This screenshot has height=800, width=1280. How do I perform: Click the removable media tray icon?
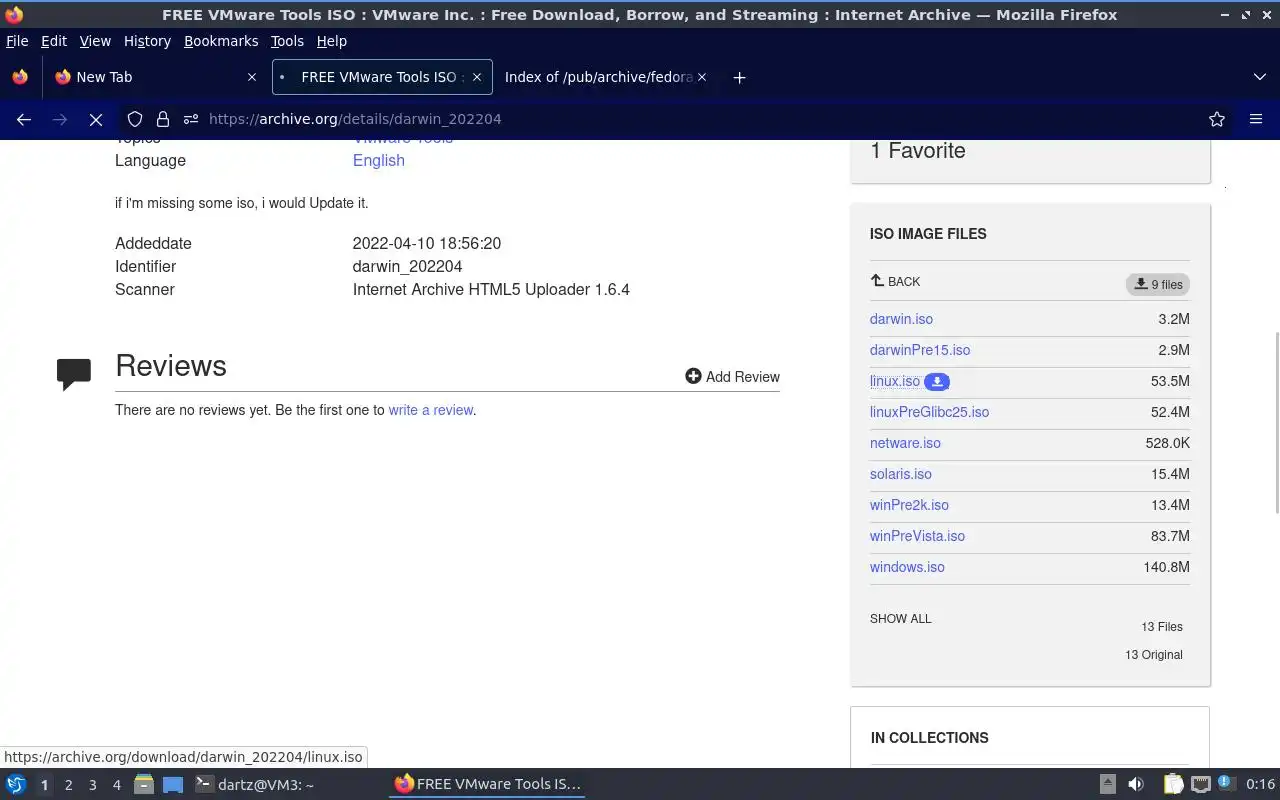[1107, 785]
